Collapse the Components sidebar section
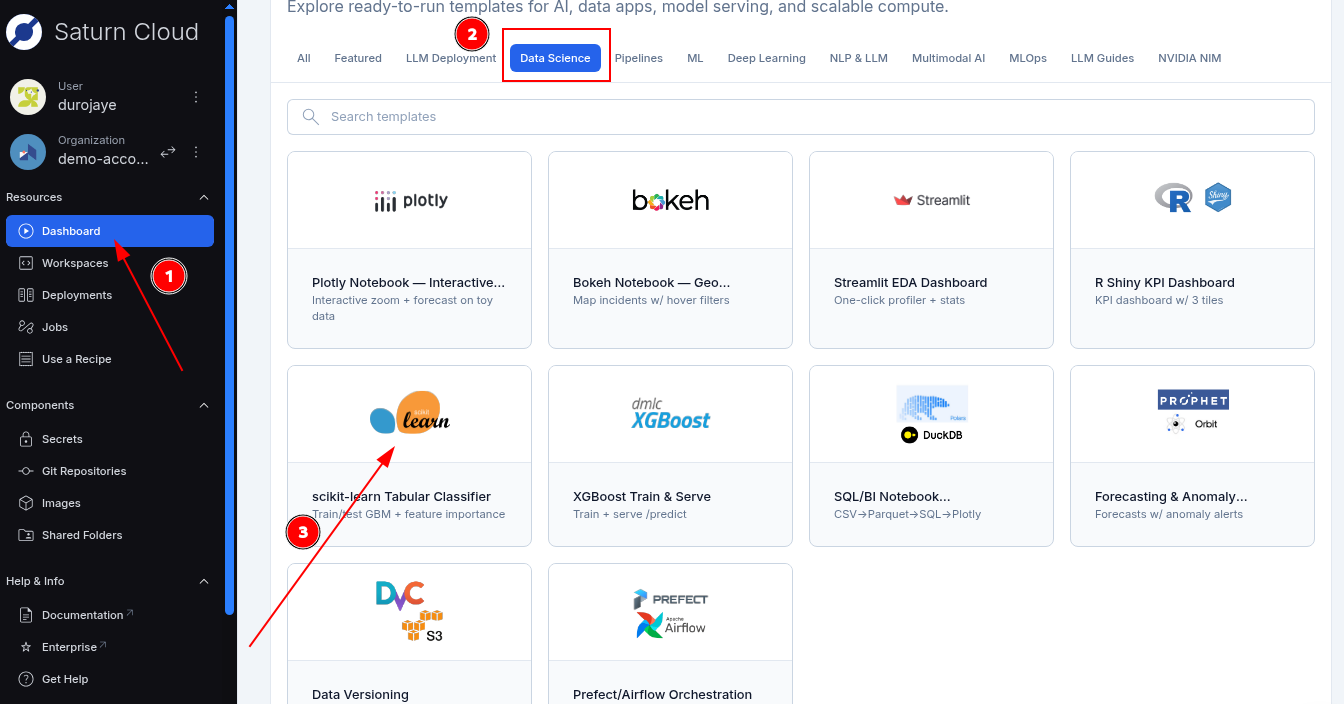Image resolution: width=1344 pixels, height=704 pixels. pos(204,406)
